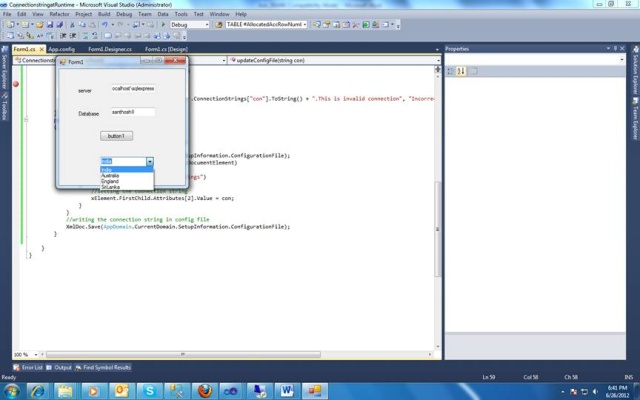Open Skype from the Windows taskbar
Viewport: 640px width, 400px height.
coord(149,391)
